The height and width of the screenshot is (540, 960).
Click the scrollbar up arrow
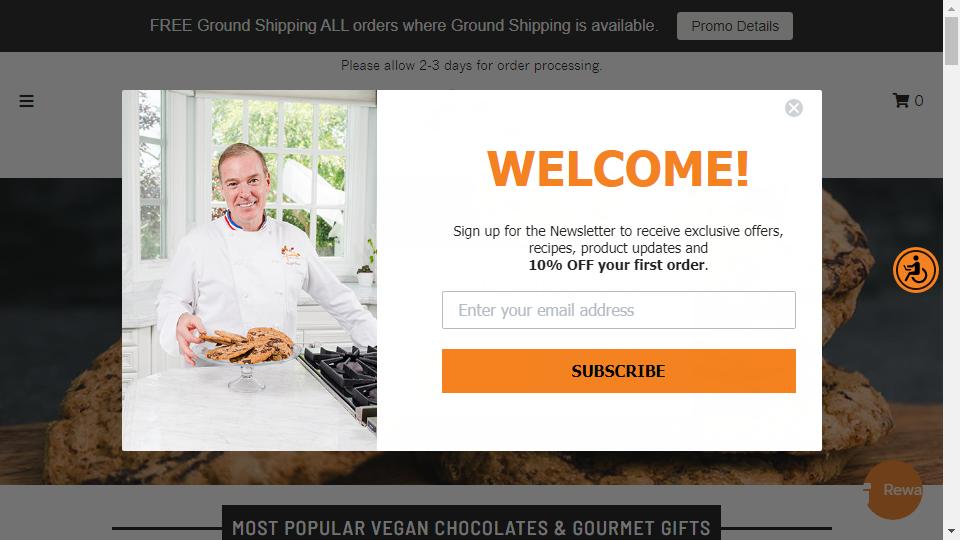point(951,7)
